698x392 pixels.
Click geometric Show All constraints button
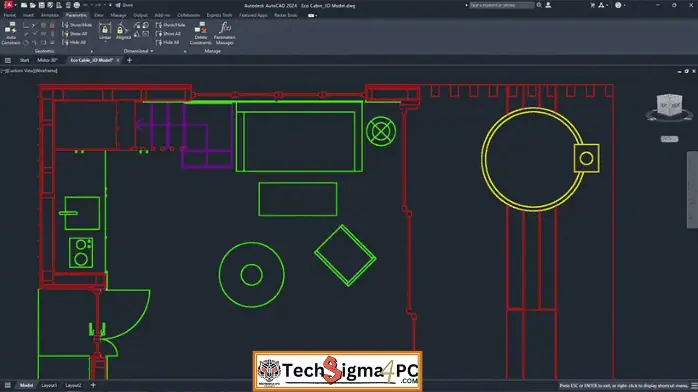(74, 33)
